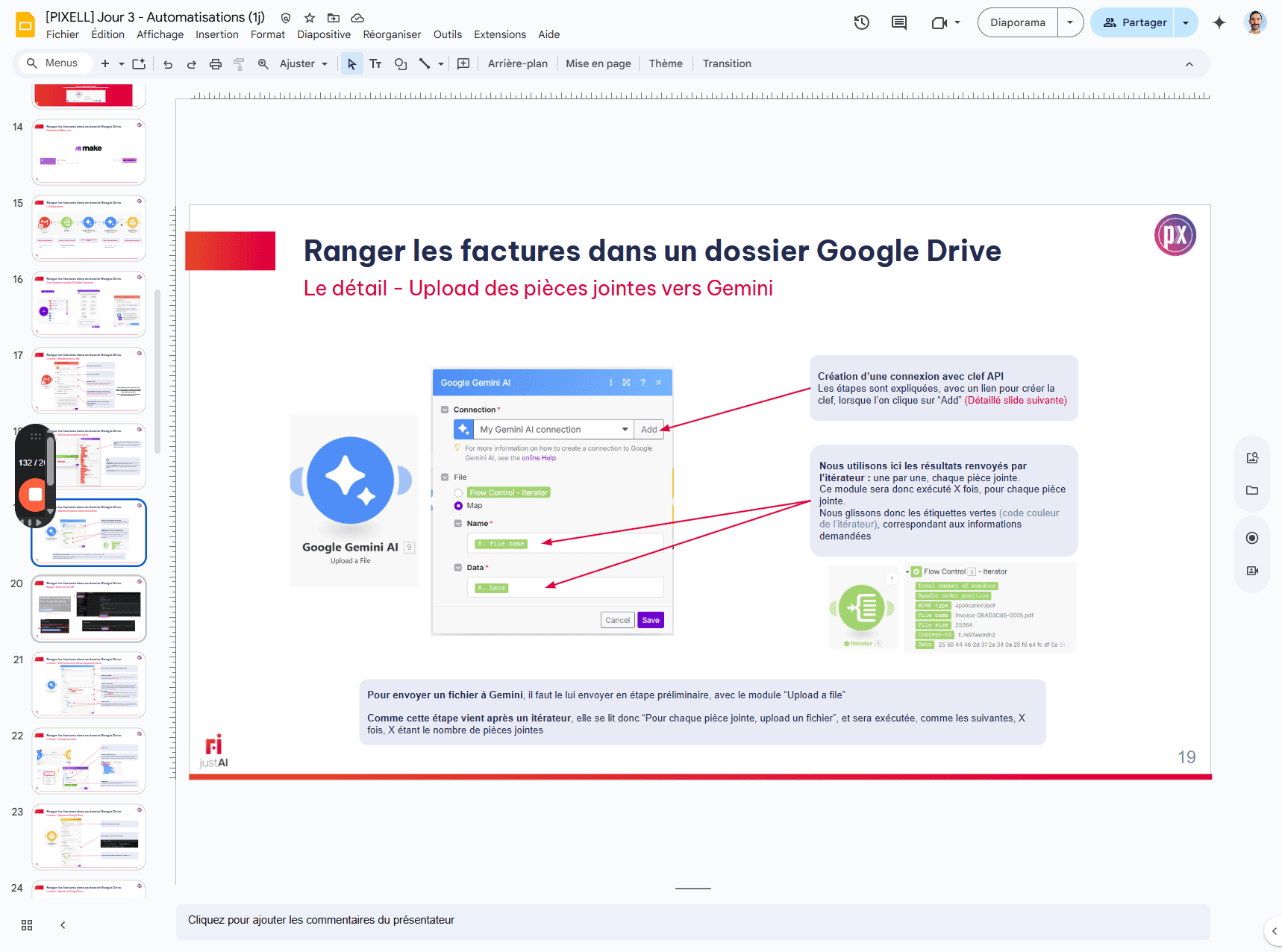Click the zoom magnifier tool
The height and width of the screenshot is (952, 1282).
(x=263, y=64)
